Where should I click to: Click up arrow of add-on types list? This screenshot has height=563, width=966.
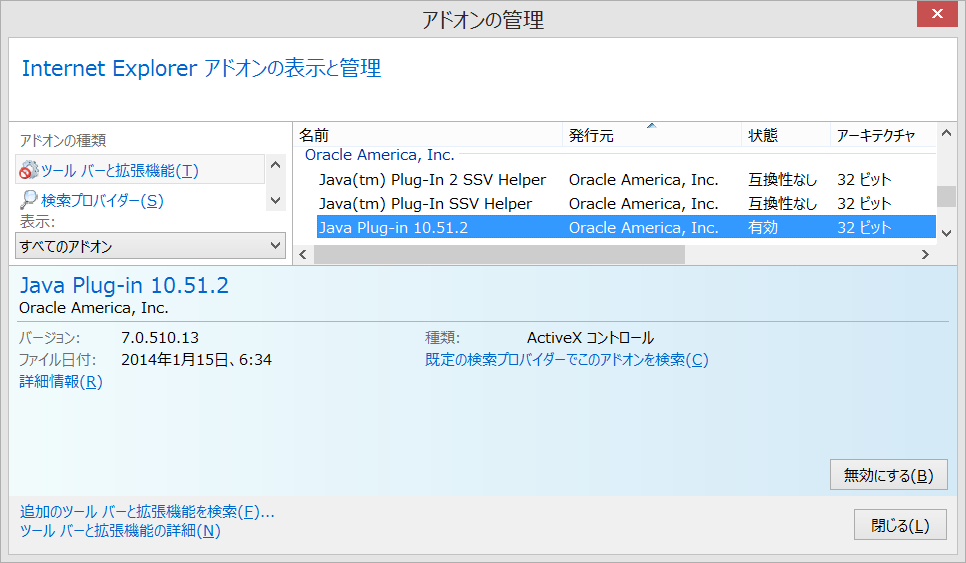point(275,165)
